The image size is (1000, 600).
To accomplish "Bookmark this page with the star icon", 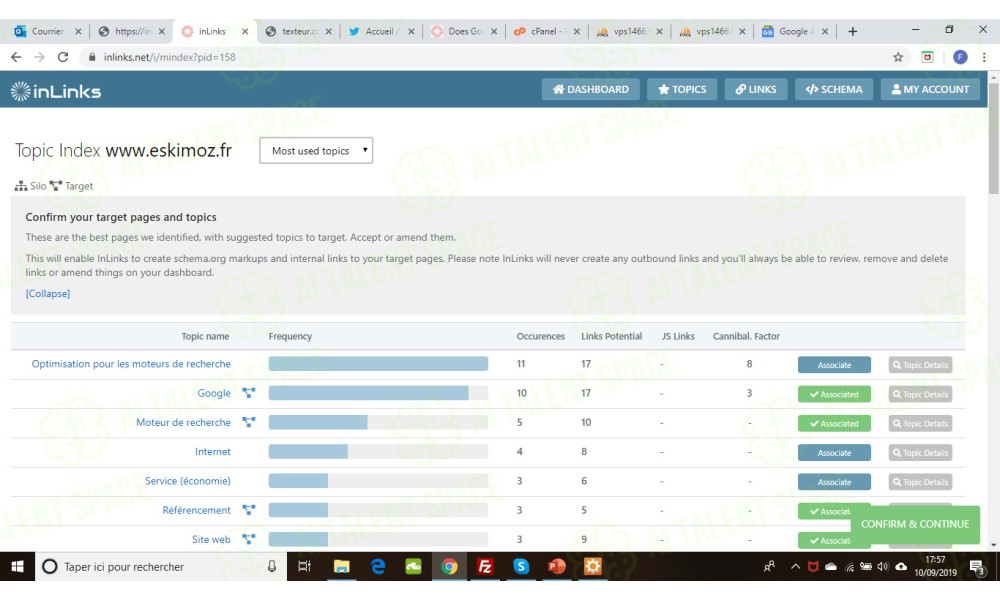I will click(x=898, y=57).
